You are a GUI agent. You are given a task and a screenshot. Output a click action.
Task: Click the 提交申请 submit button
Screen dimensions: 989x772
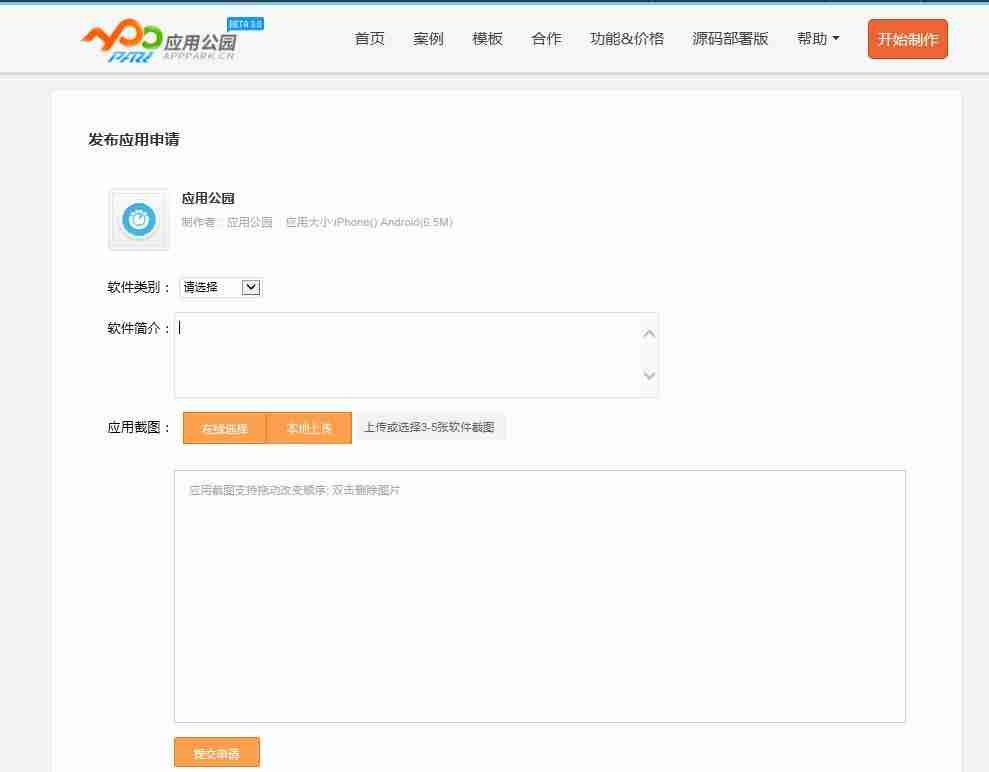click(x=216, y=752)
